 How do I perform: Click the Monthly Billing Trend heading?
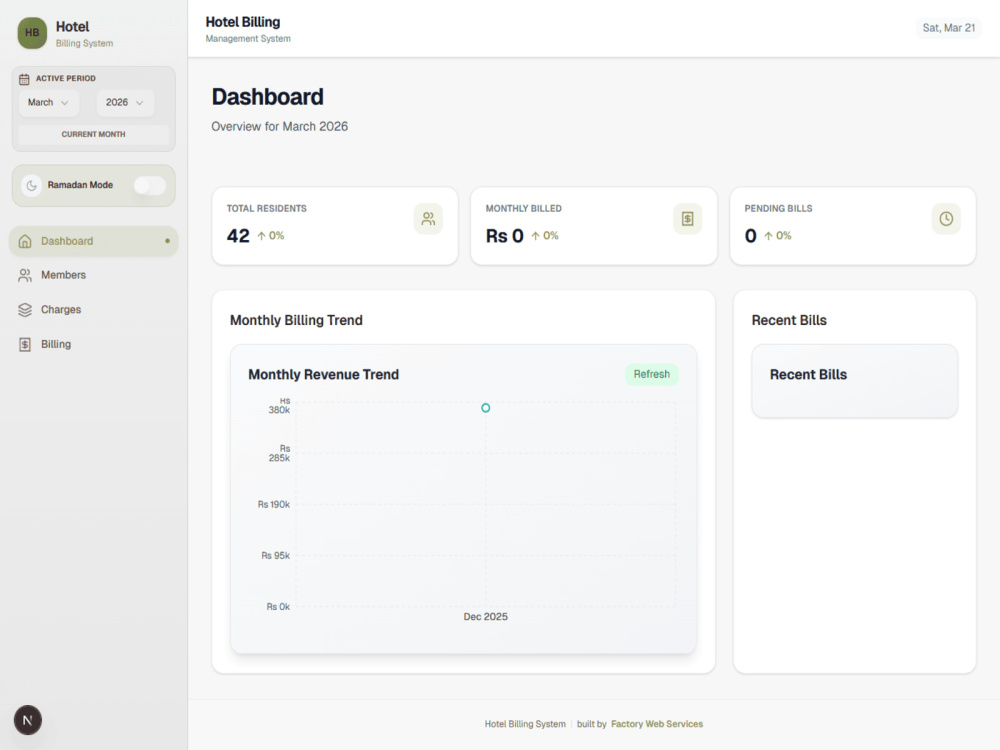pyautogui.click(x=296, y=320)
